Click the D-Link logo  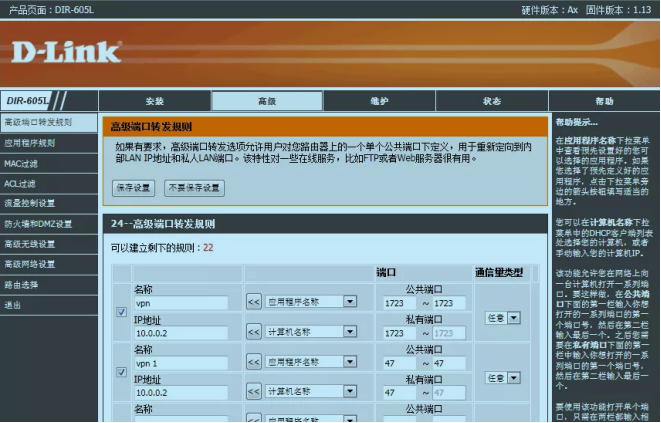(67, 52)
